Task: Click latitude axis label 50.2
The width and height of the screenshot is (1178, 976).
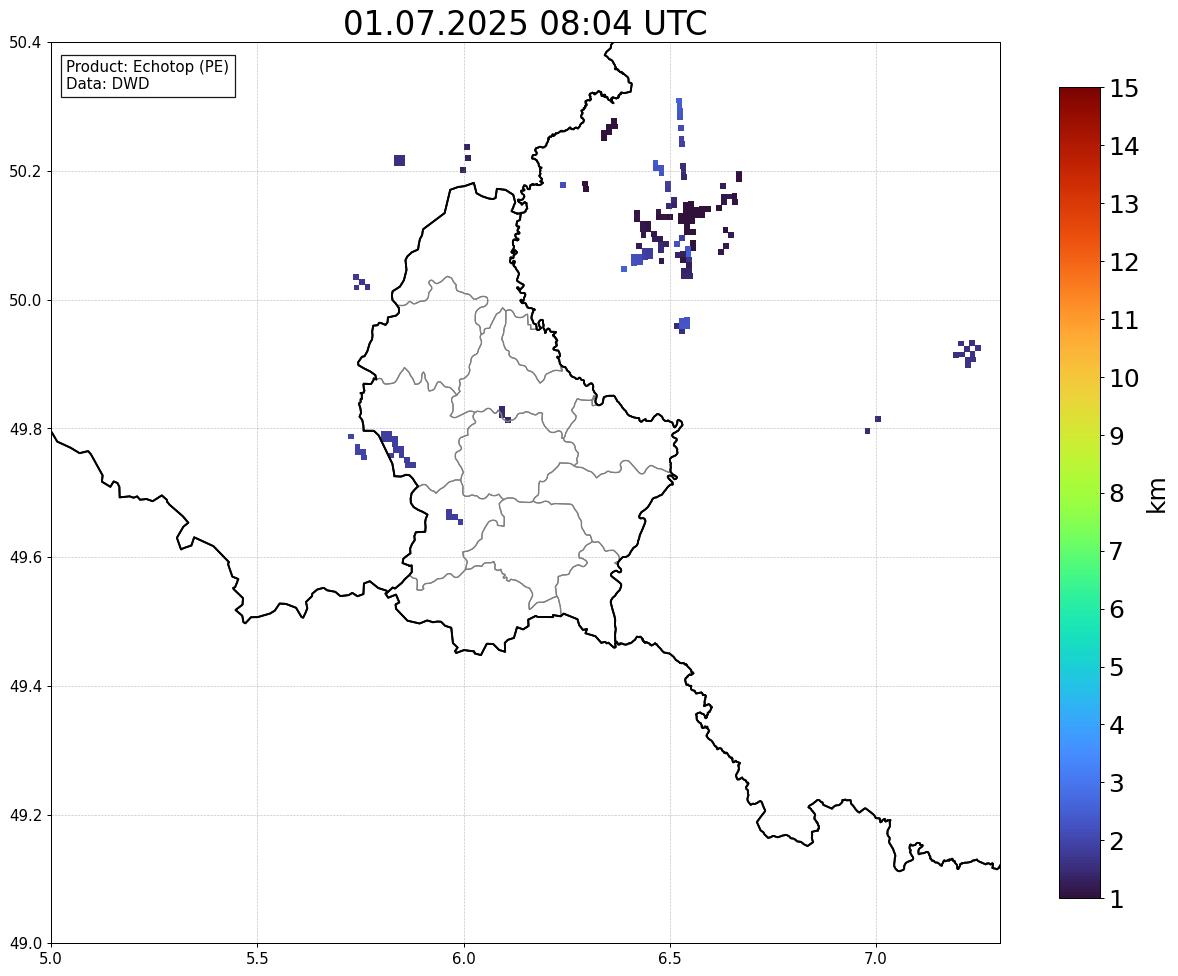Action: (25, 171)
